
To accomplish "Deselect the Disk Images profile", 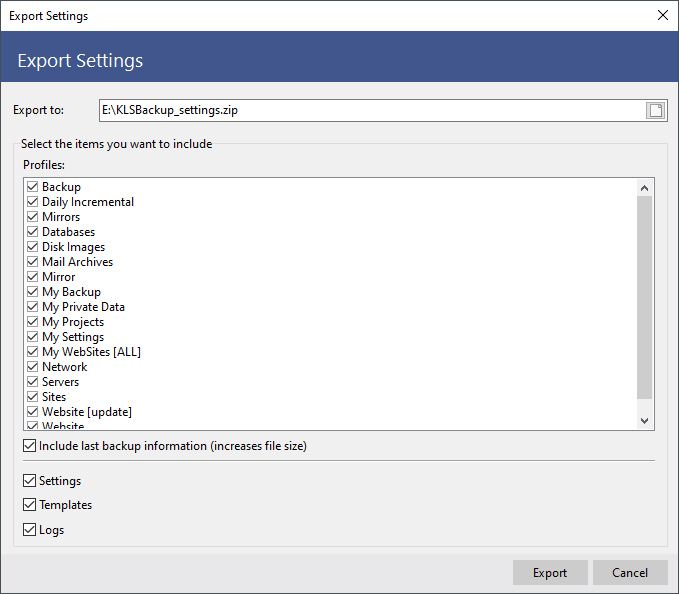I will (x=33, y=247).
